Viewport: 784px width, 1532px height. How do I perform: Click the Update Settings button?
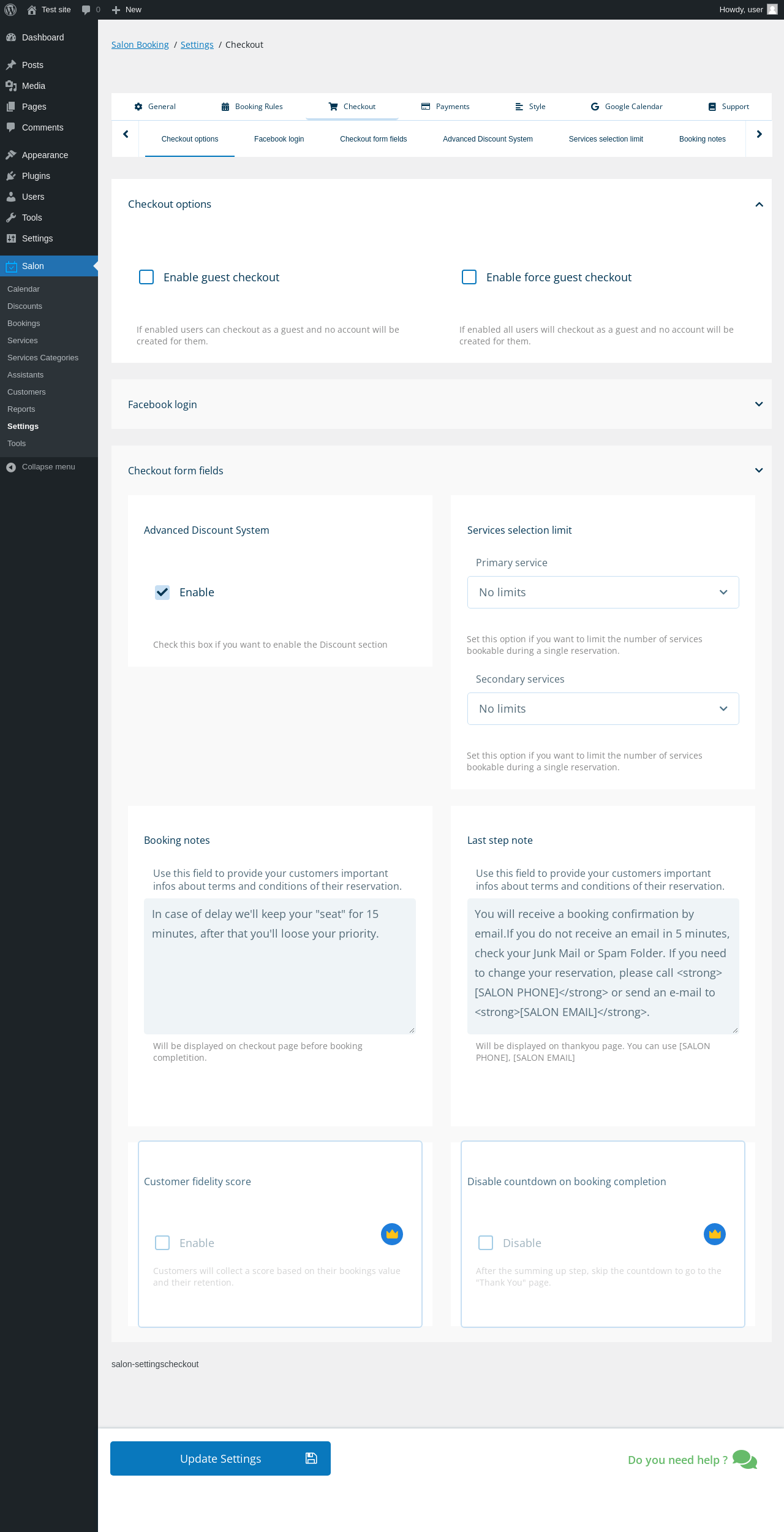(221, 1458)
